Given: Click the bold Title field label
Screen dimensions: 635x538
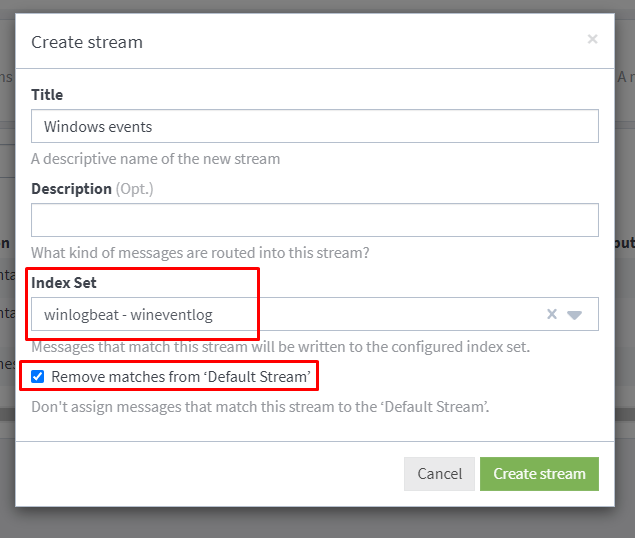Looking at the screenshot, I should (x=47, y=95).
